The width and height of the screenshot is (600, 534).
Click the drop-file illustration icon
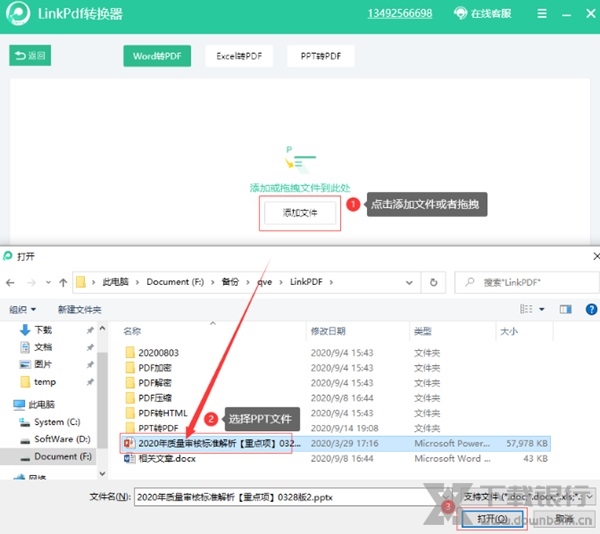point(300,158)
